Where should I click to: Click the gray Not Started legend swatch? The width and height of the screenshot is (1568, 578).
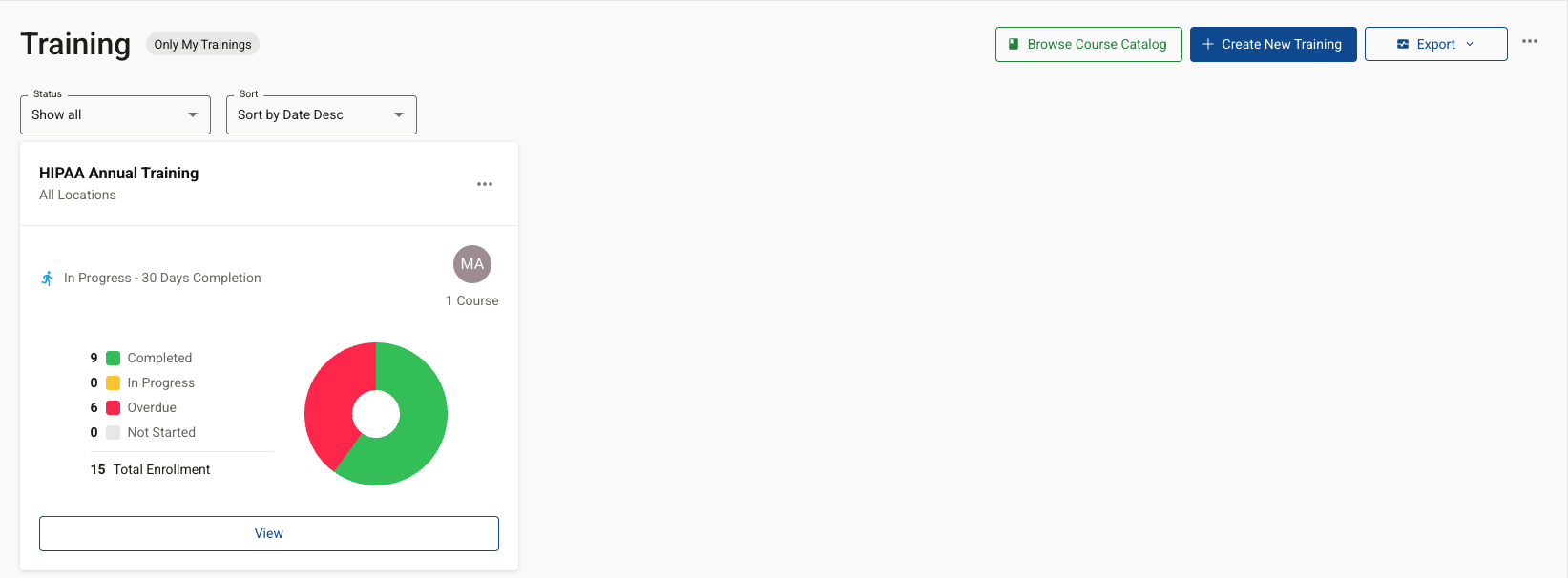(113, 432)
